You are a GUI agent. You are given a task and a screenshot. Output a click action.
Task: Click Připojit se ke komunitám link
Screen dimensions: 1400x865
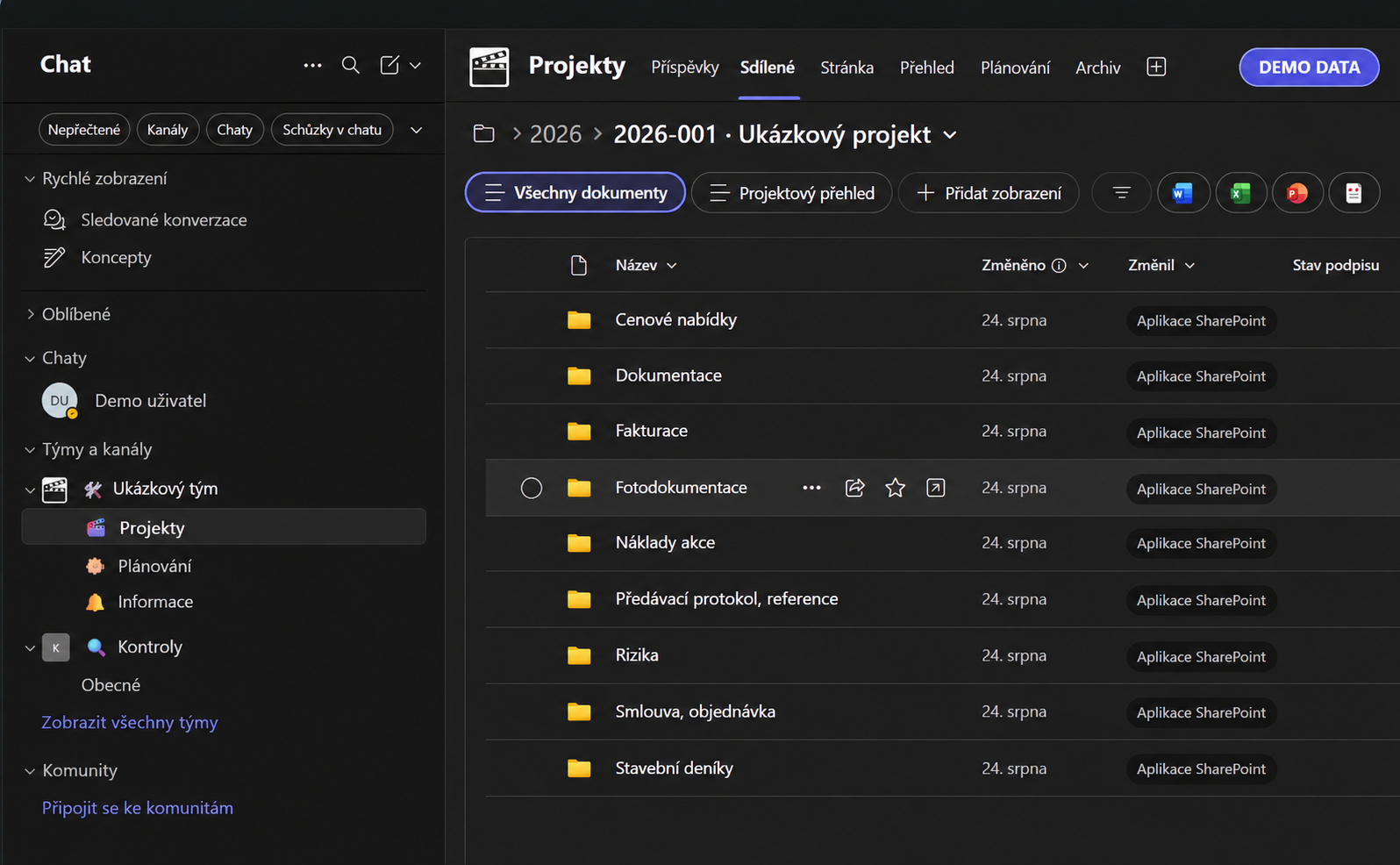click(x=138, y=808)
